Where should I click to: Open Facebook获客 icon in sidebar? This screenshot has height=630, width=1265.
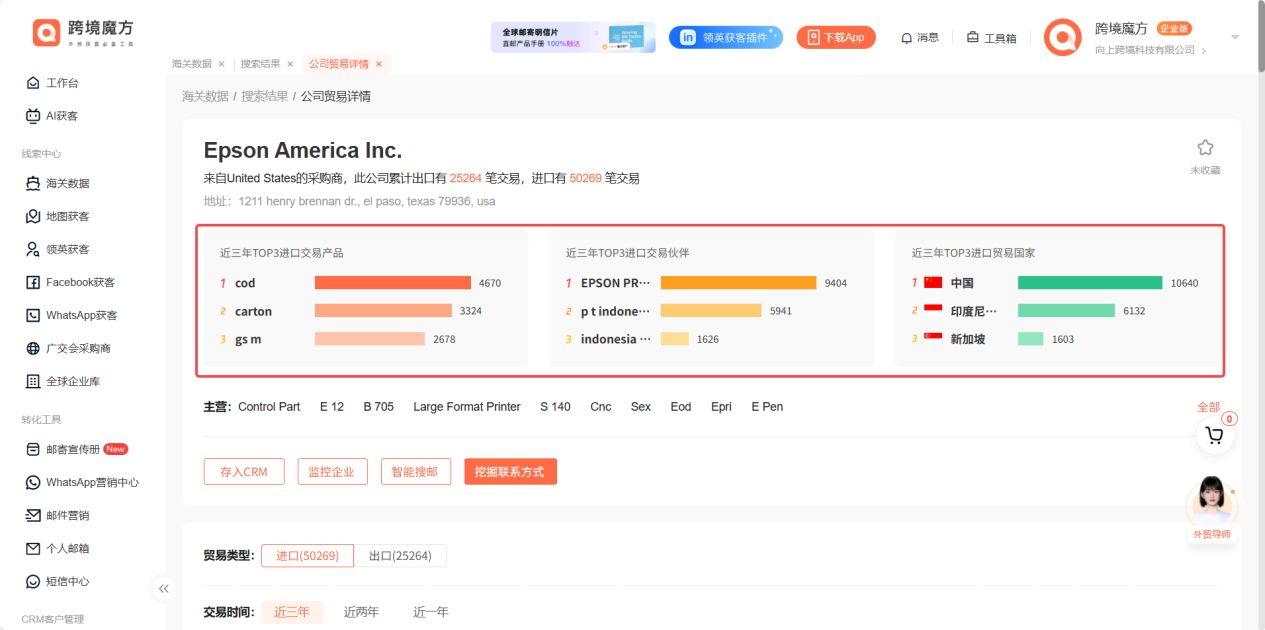pyautogui.click(x=33, y=282)
